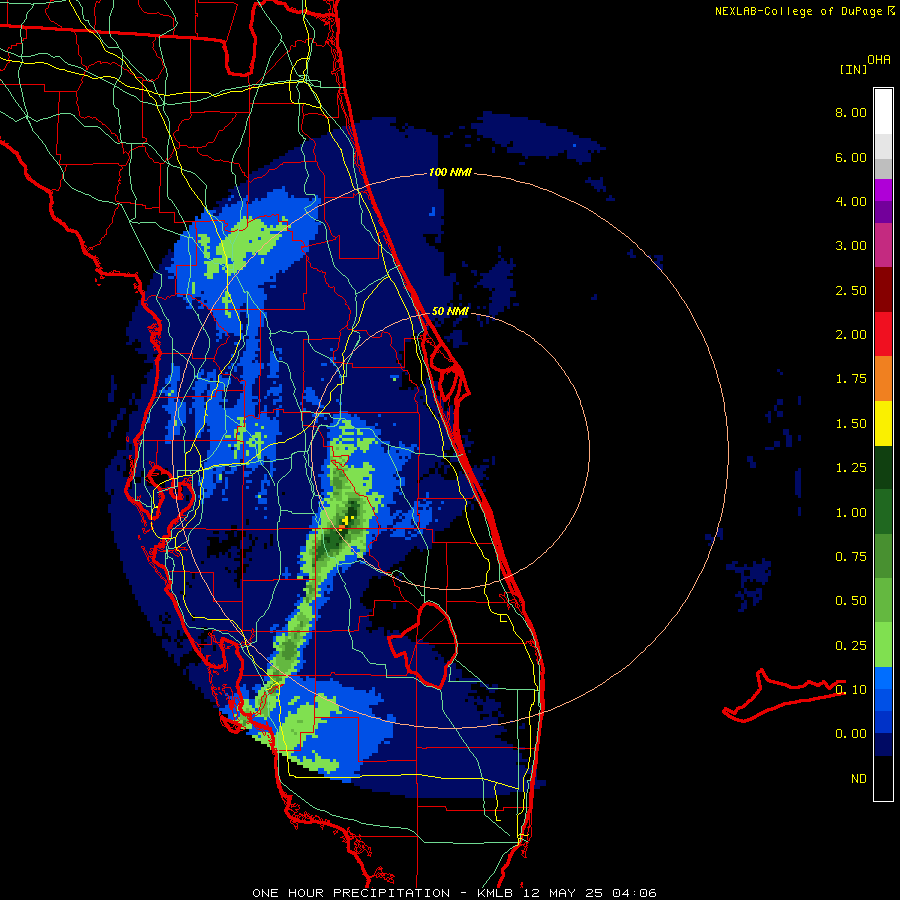Click the 100 NMI range ring label
The height and width of the screenshot is (900, 900).
450,172
